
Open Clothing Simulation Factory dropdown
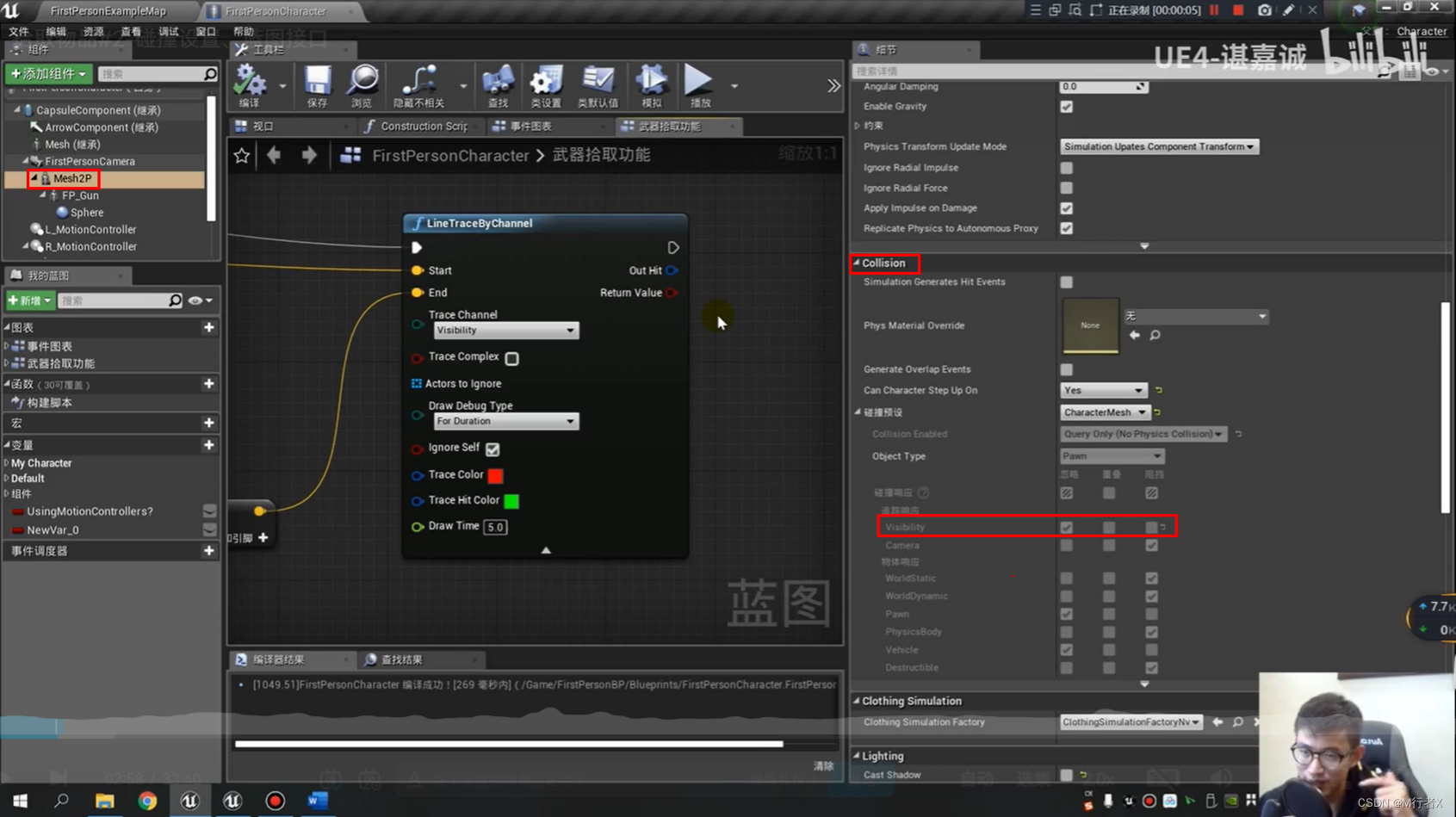tap(1131, 722)
